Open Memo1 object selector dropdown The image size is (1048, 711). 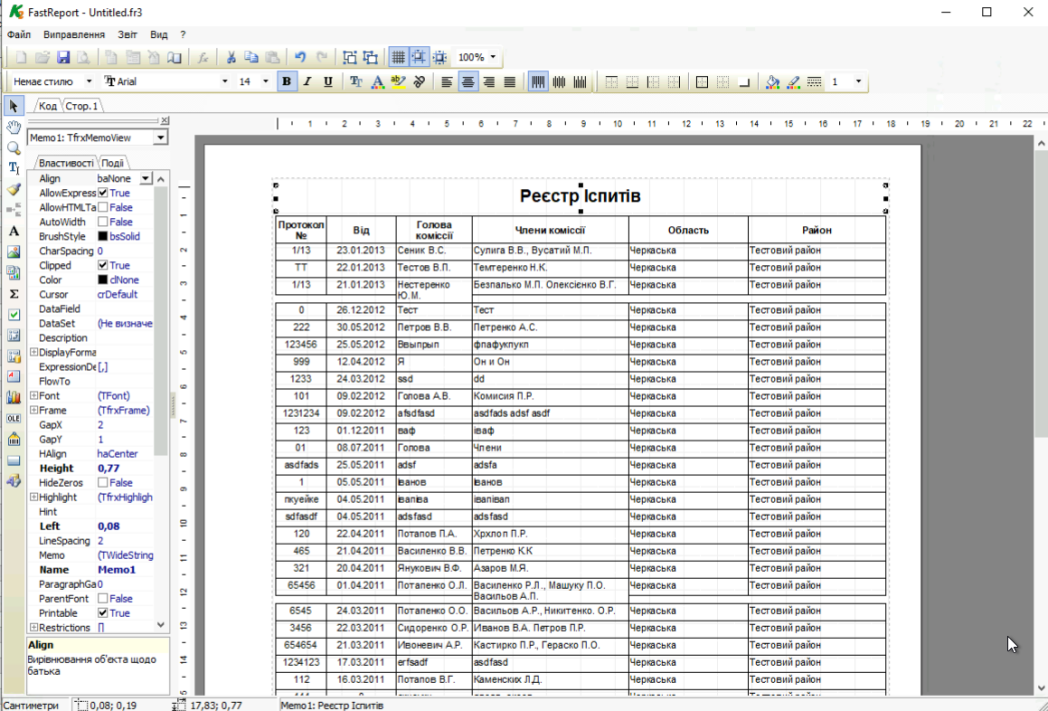coord(160,138)
